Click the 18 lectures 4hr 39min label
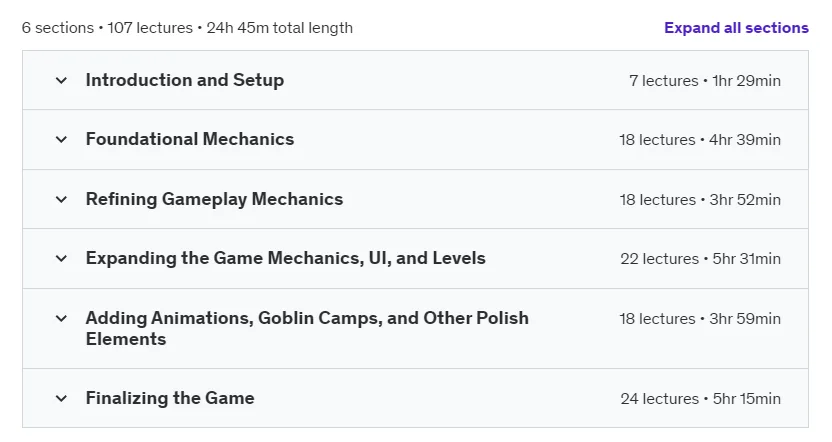This screenshot has width=832, height=442. [x=700, y=140]
